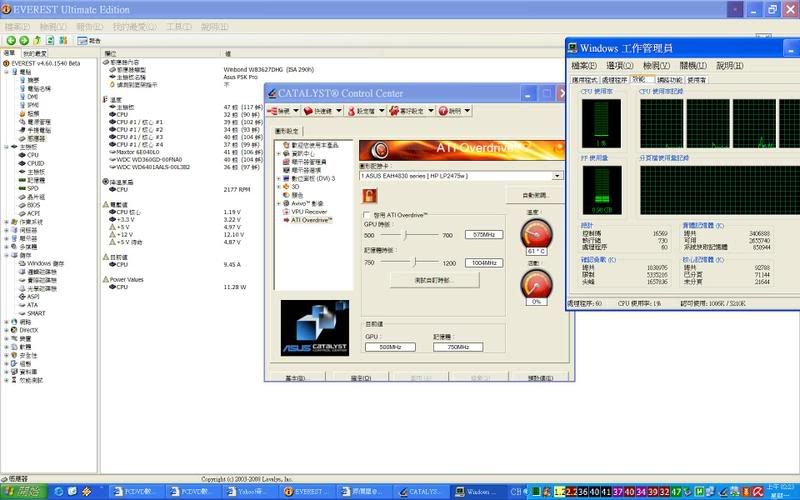
Task: Click the Internet Explorer quick launch icon
Action: coord(59,491)
